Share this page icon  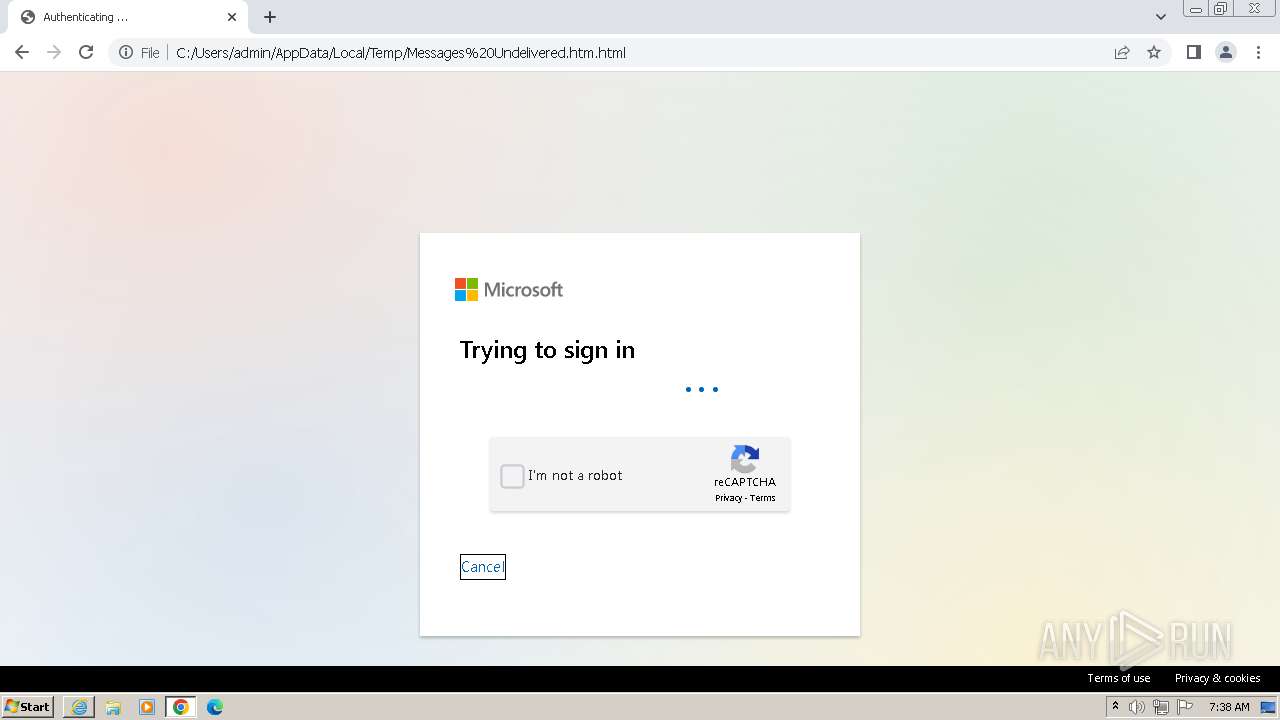point(1122,53)
